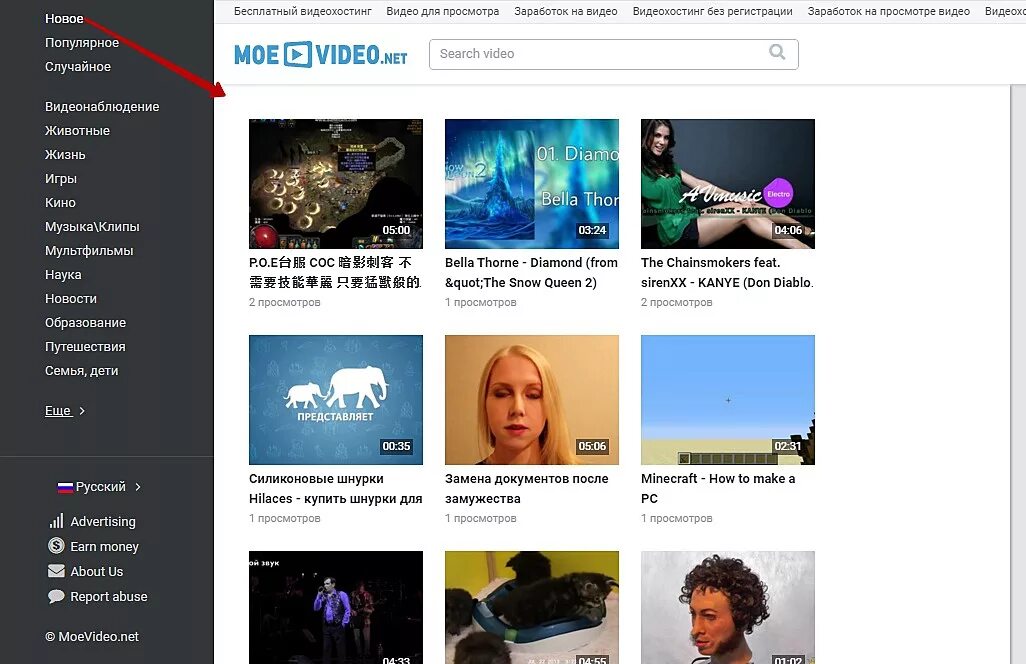Viewport: 1026px width, 664px height.
Task: Open the Advertising link
Action: tap(103, 521)
